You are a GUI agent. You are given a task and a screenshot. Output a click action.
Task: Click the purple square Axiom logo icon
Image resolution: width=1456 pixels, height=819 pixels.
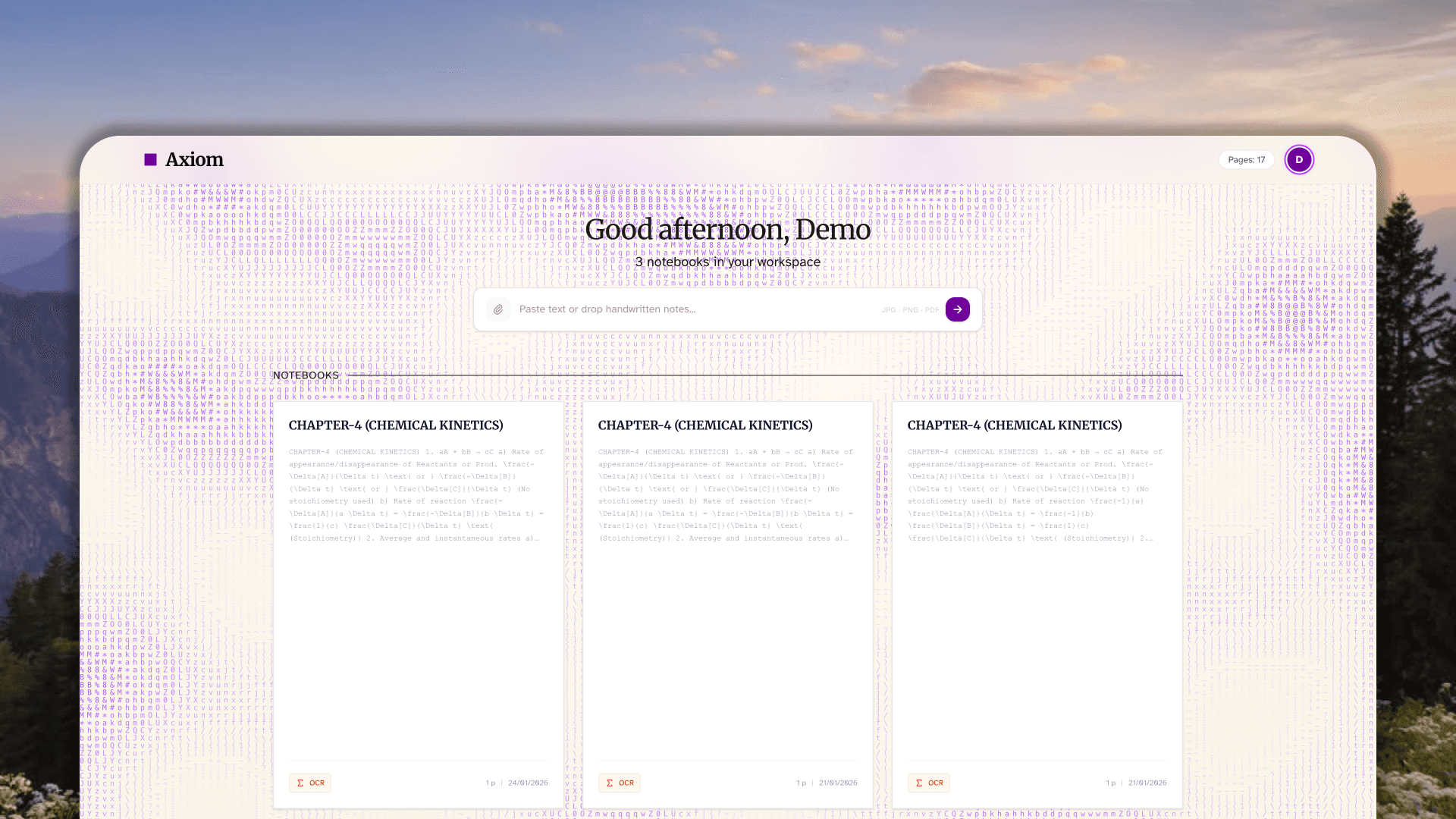(x=151, y=159)
